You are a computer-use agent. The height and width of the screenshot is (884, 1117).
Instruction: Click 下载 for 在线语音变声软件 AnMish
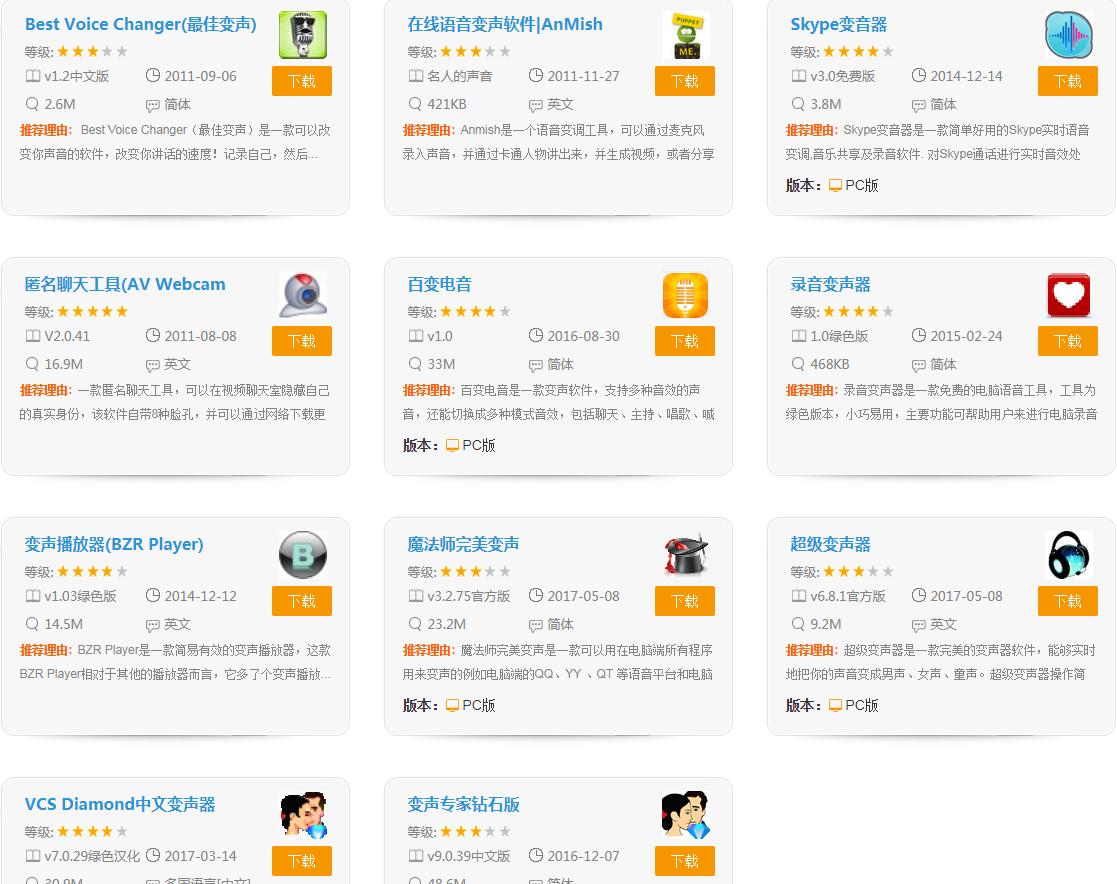(x=685, y=81)
